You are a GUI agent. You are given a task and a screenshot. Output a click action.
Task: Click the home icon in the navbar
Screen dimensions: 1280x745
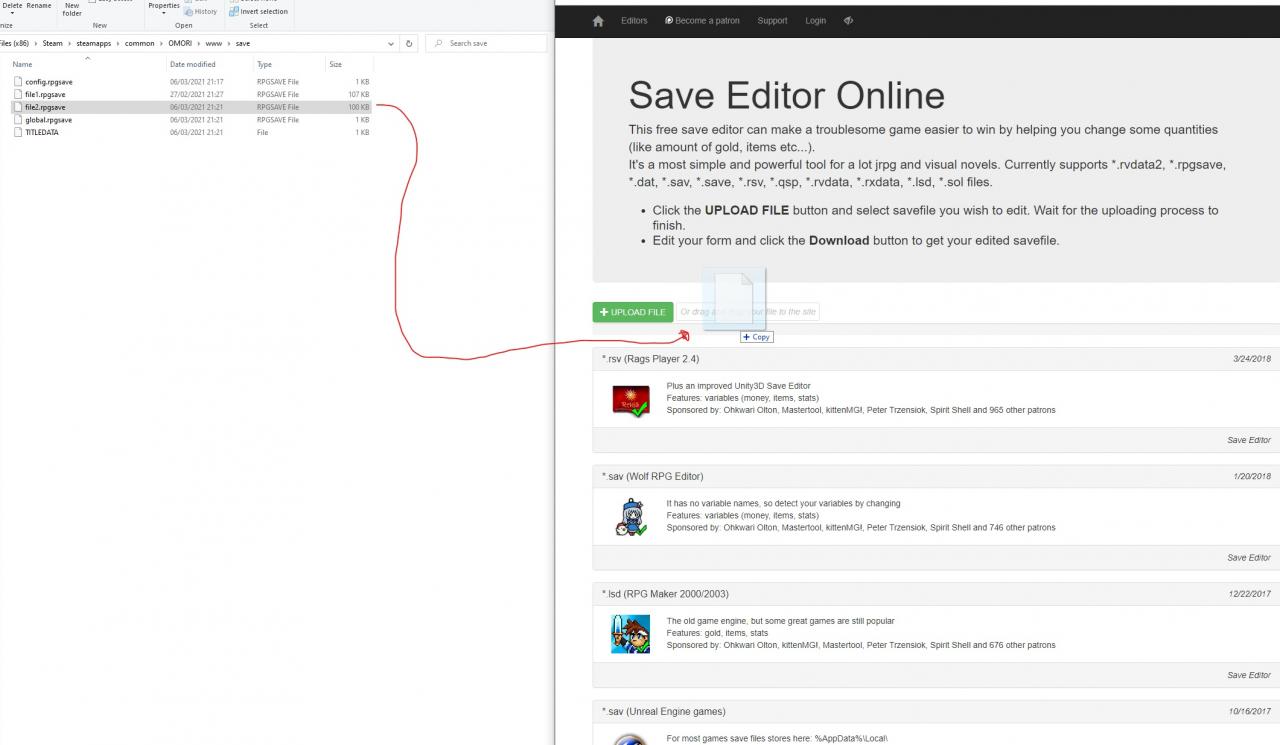(598, 21)
